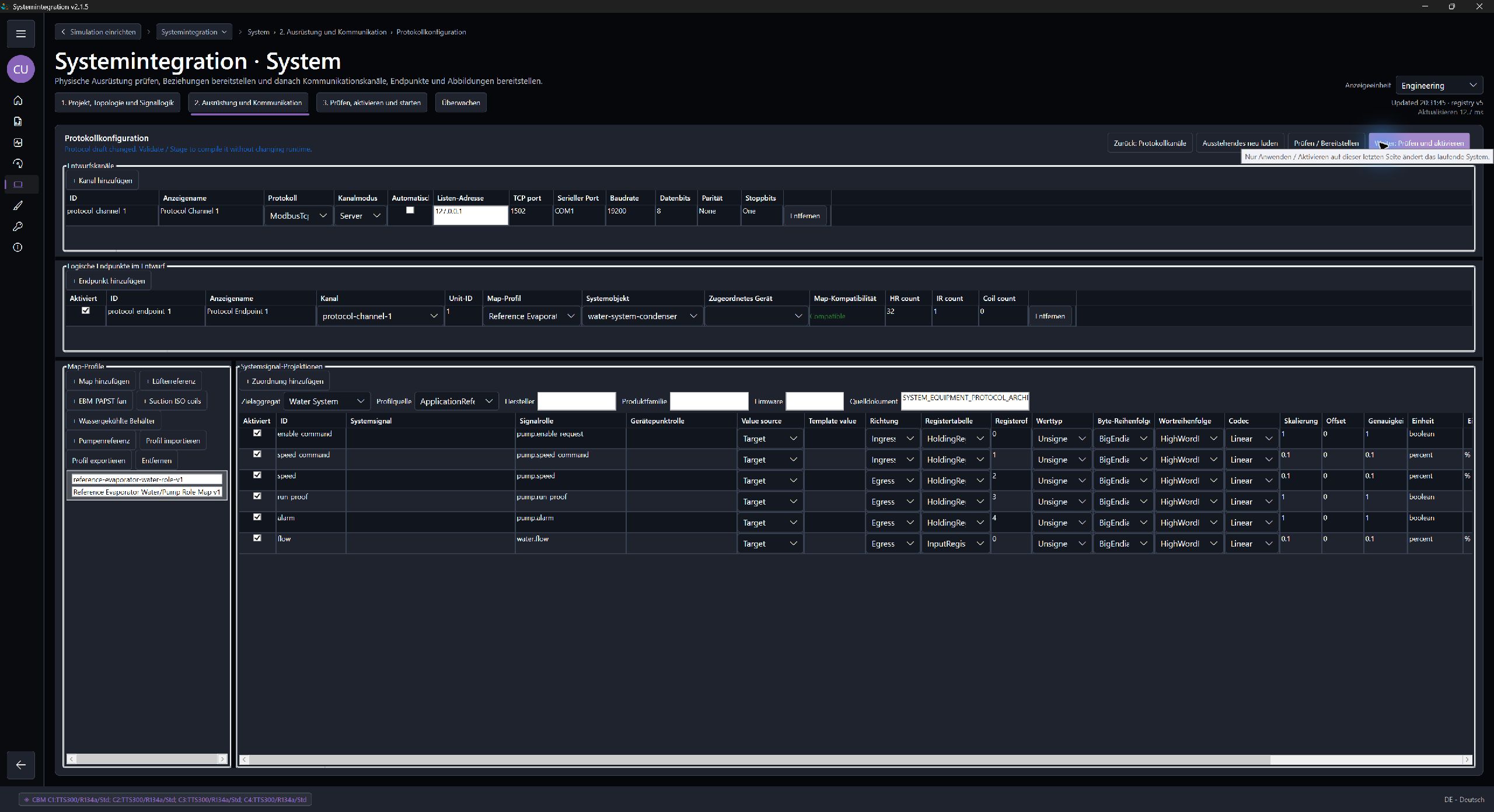Click the Listen-Adresse input field
The width and height of the screenshot is (1494, 812).
[471, 215]
